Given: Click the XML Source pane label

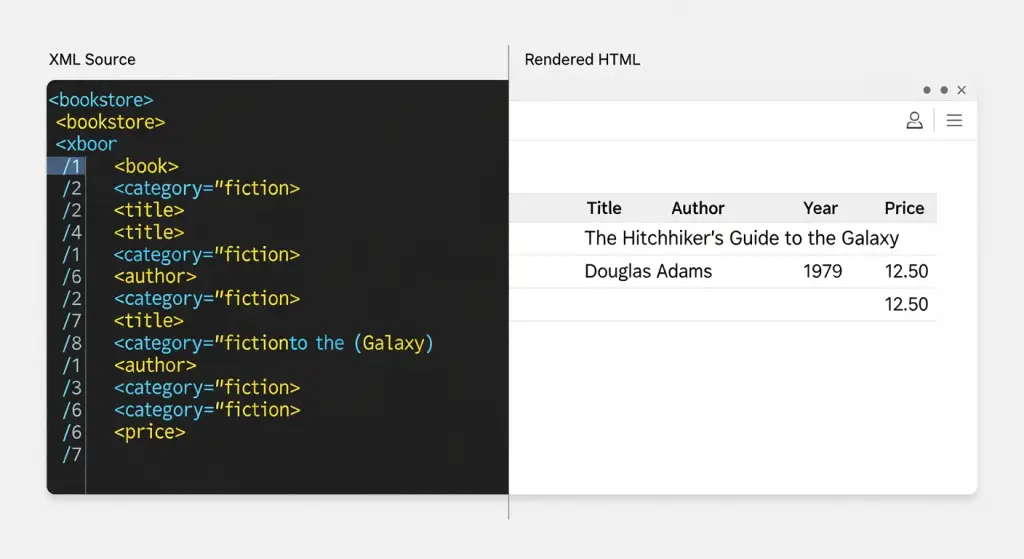Looking at the screenshot, I should tap(92, 60).
